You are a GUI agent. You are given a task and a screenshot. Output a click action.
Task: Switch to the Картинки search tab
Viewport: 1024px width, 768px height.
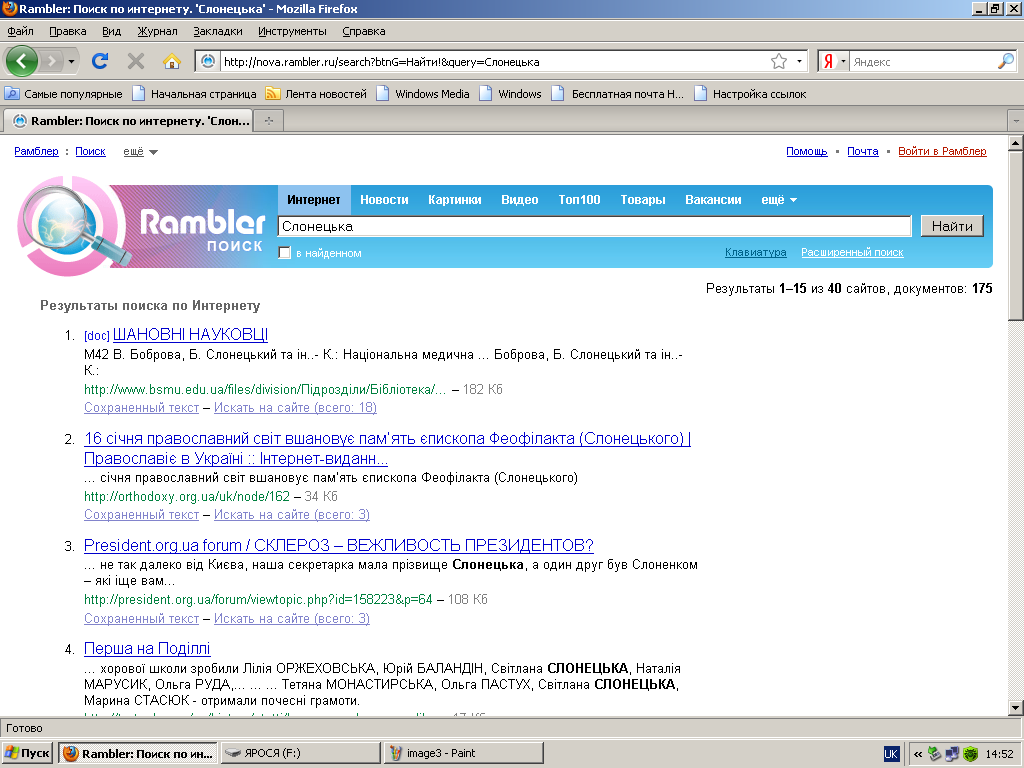pos(455,200)
